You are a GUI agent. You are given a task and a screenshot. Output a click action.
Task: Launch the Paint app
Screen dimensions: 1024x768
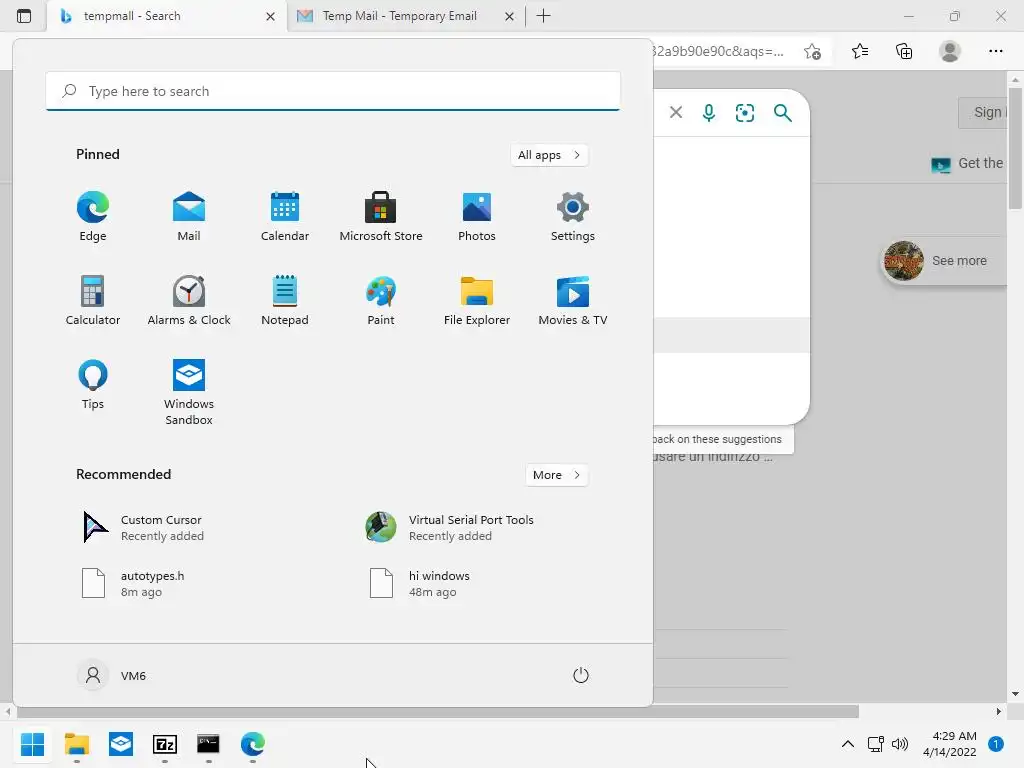click(x=381, y=300)
